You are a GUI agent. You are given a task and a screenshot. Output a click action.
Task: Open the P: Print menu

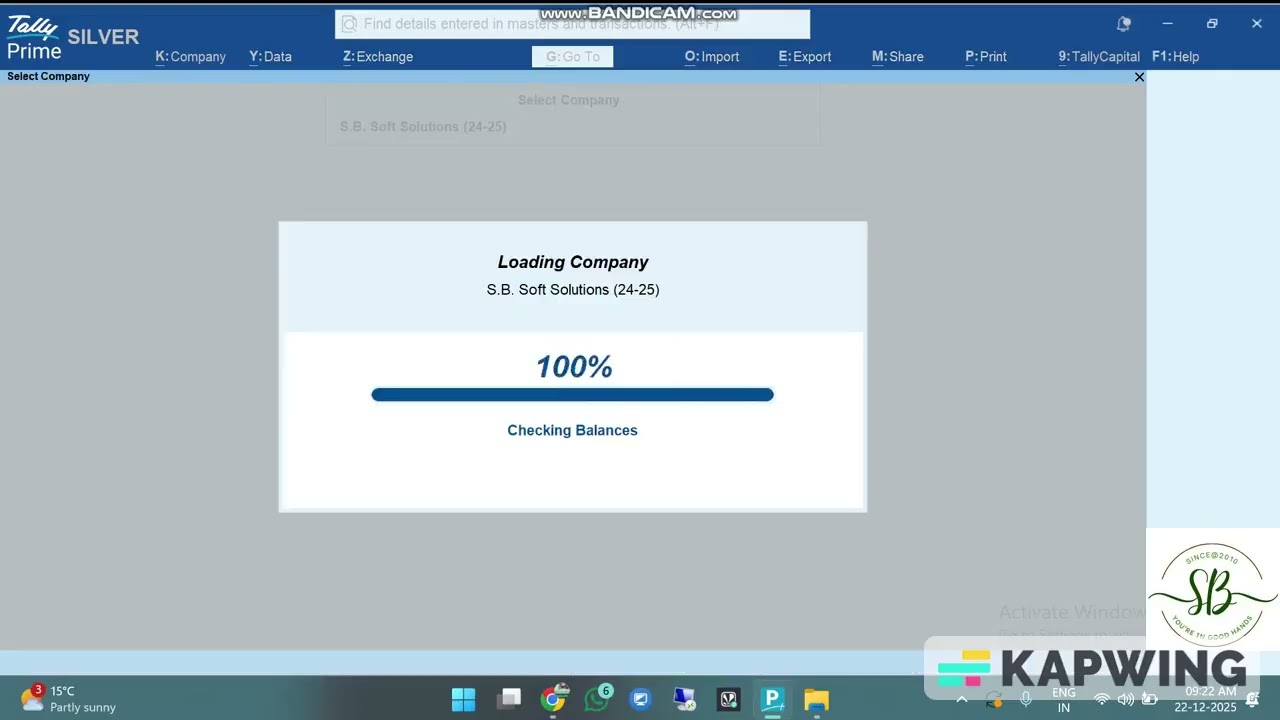coord(986,57)
